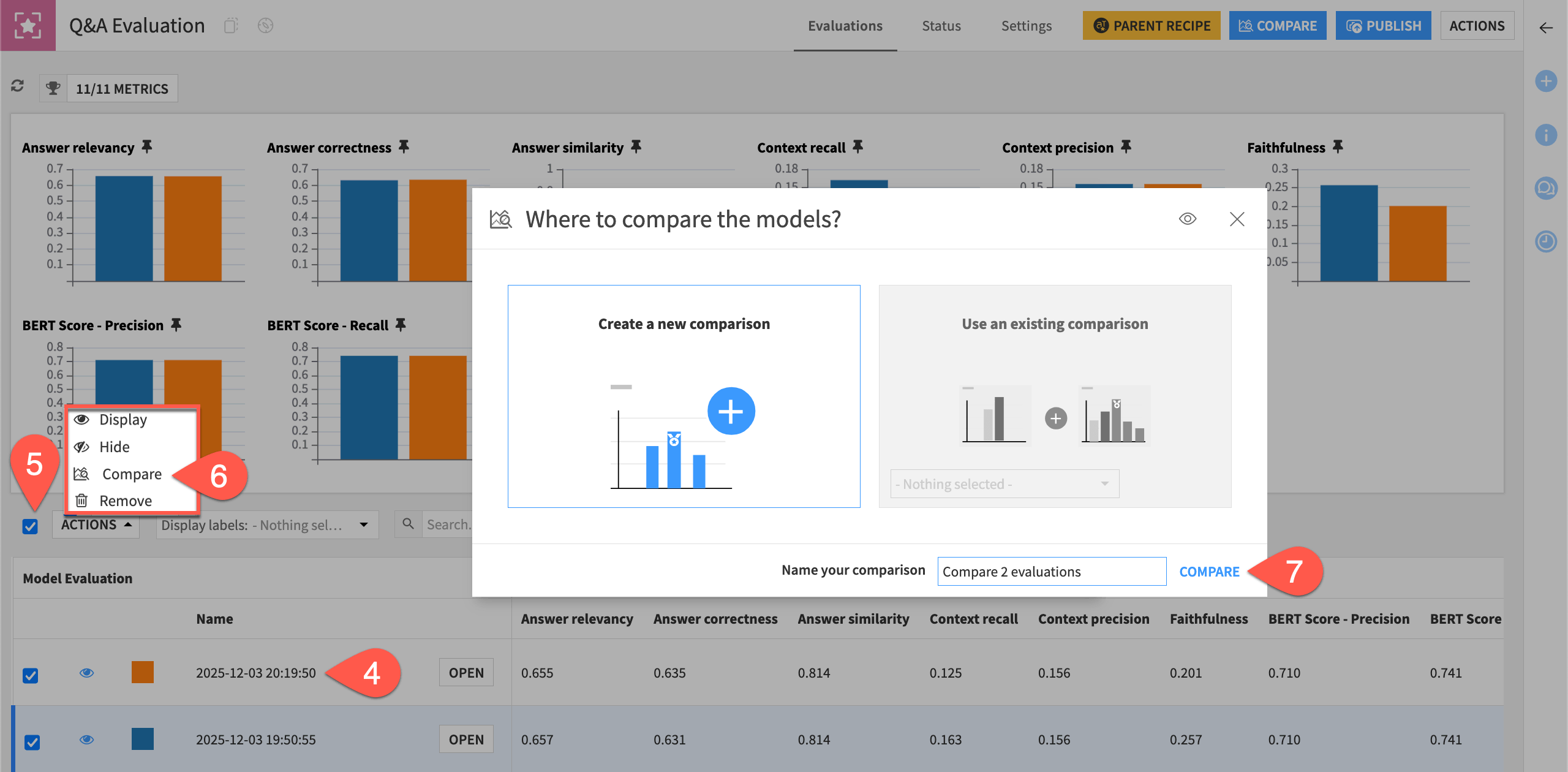Select Hide from the actions menu
The width and height of the screenshot is (1568, 772).
(115, 446)
